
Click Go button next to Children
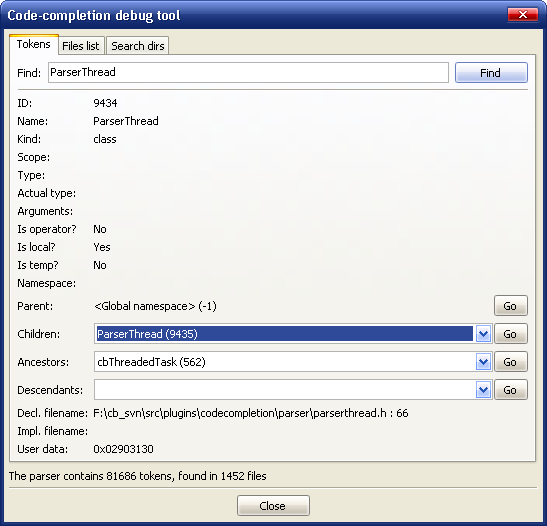tap(511, 334)
